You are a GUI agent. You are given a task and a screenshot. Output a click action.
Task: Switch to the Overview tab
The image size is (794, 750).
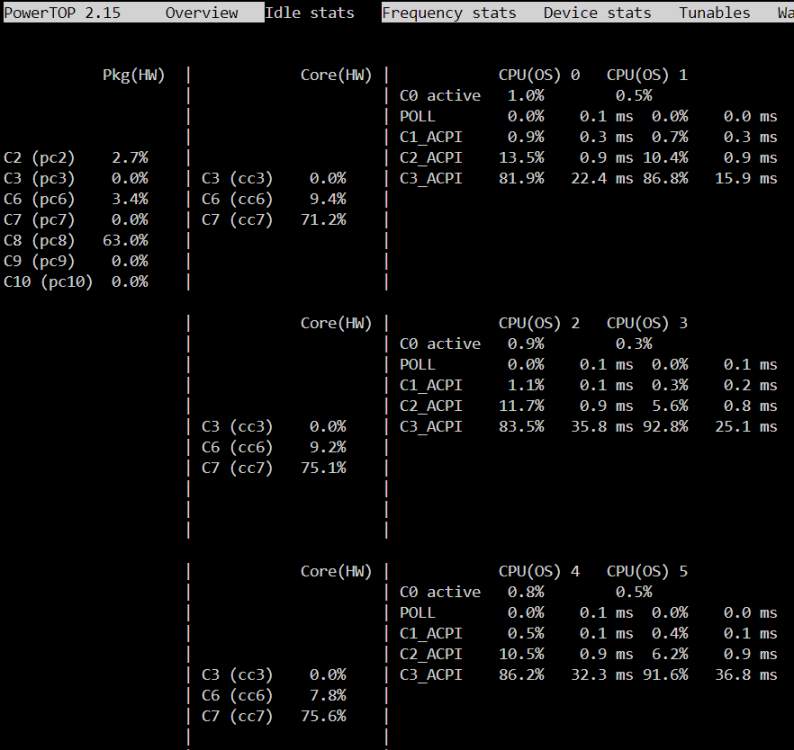(202, 13)
